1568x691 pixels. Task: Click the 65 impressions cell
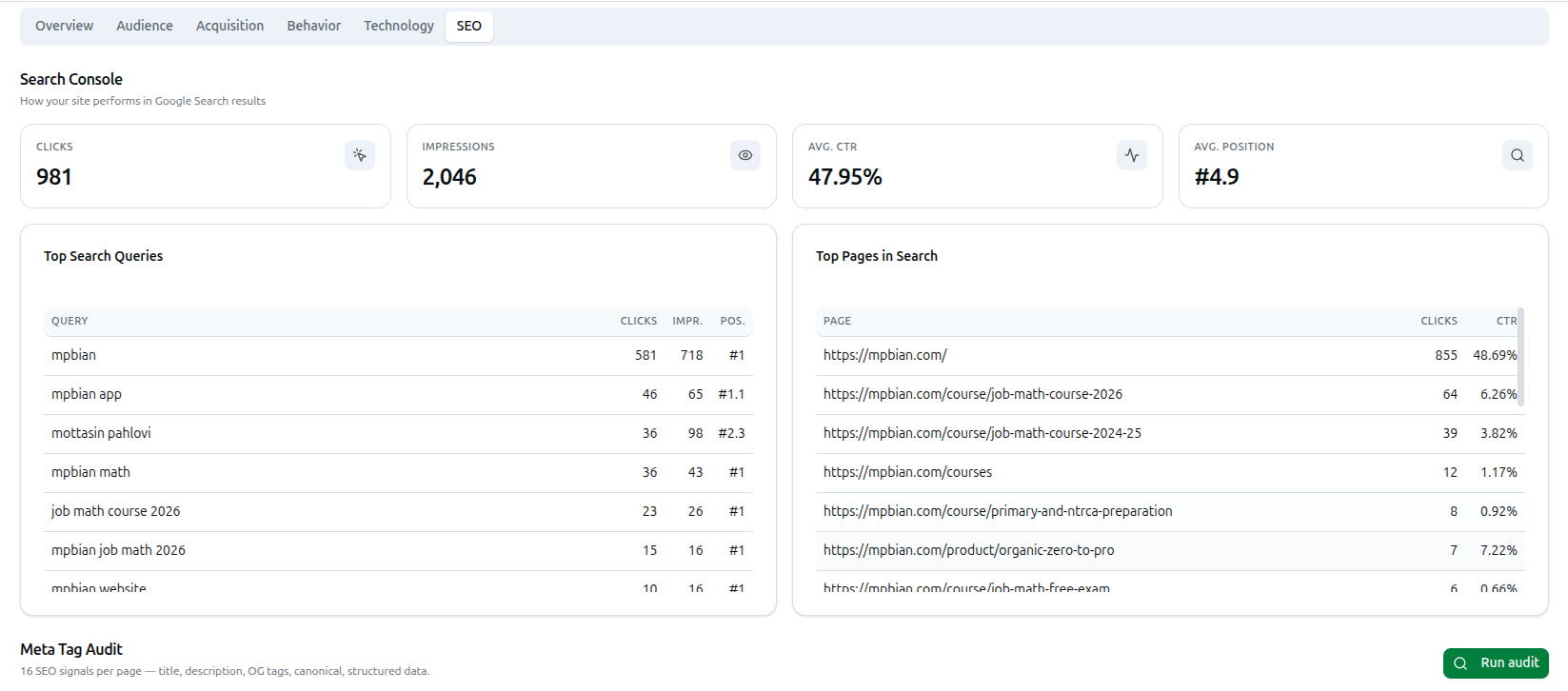pos(696,394)
